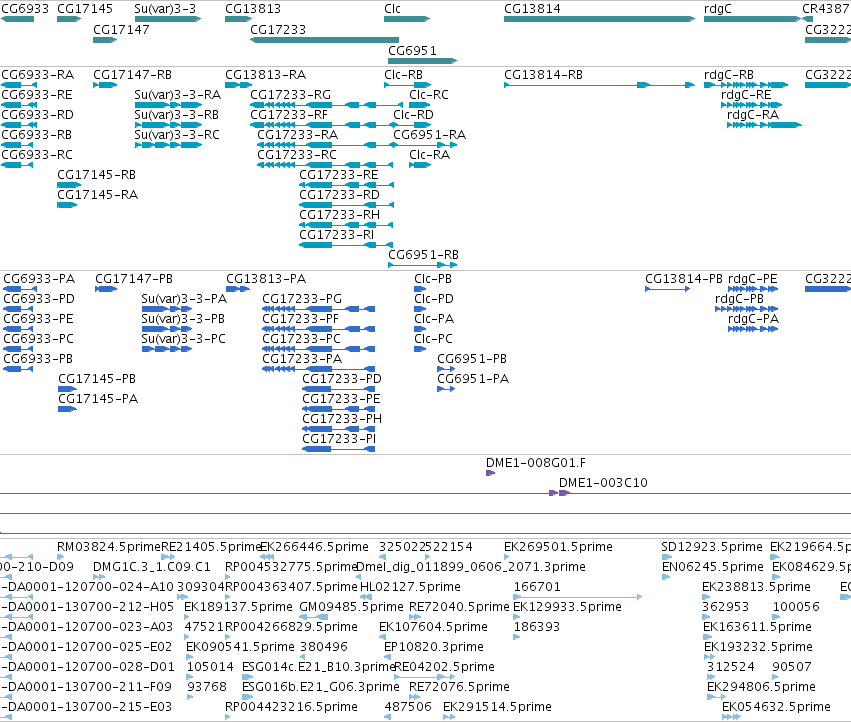
Task: Select EST EK054632.5prime label
Action: (776, 707)
